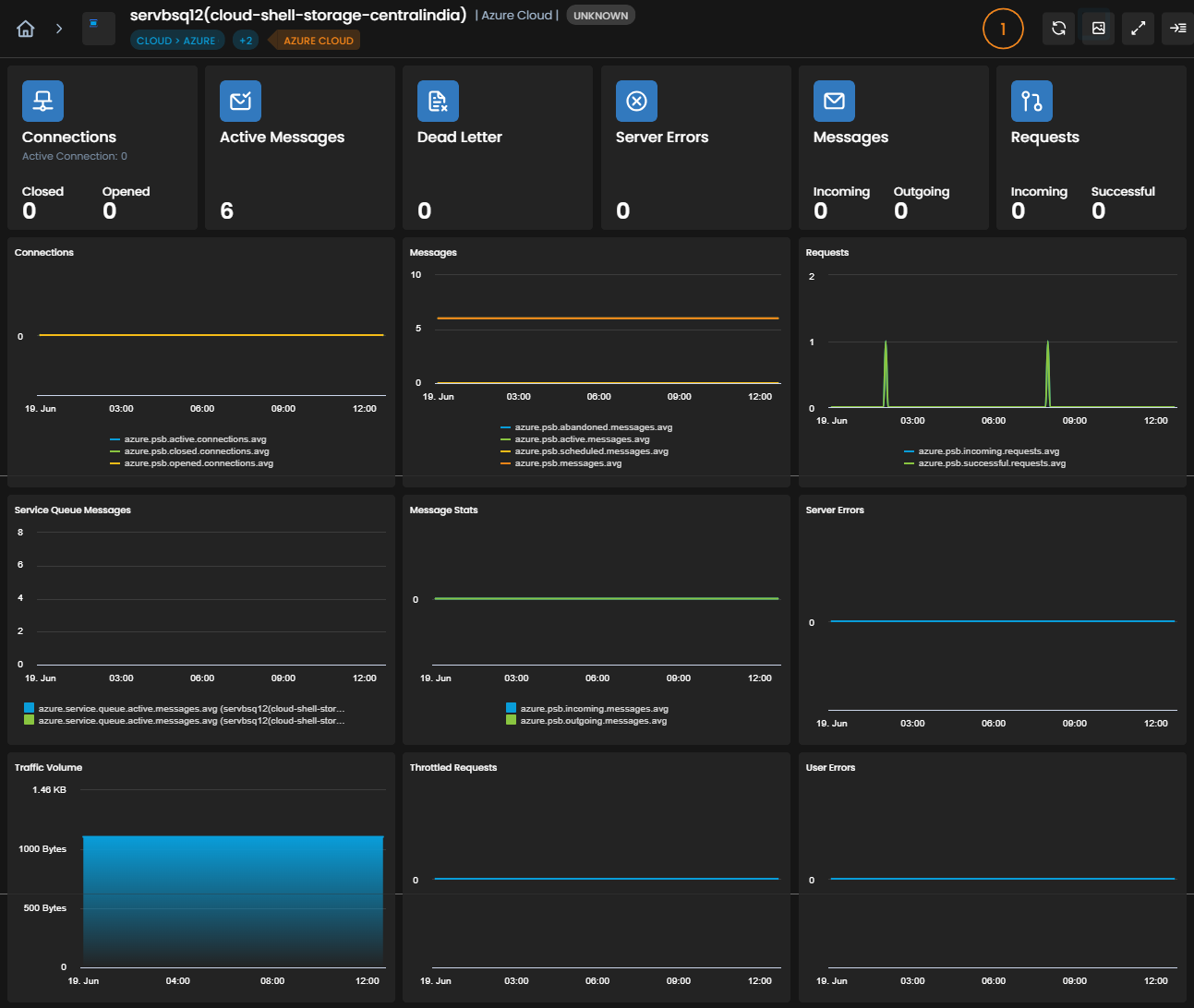
Task: Open the side panel toggle icon
Action: [1178, 29]
